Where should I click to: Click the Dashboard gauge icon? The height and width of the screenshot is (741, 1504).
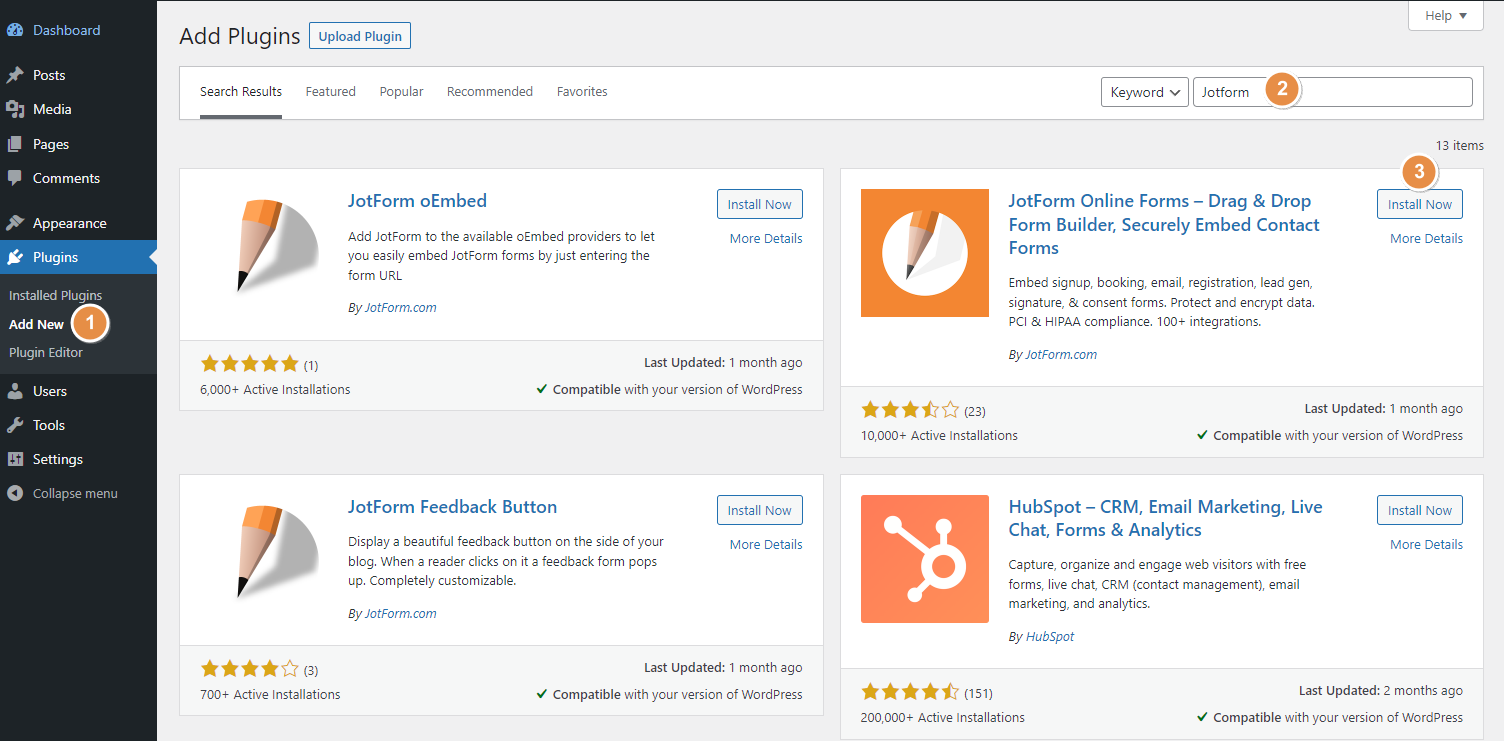[x=15, y=30]
